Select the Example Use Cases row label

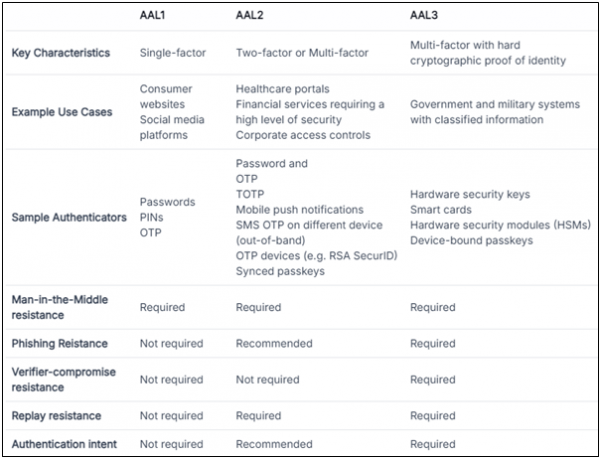click(64, 112)
